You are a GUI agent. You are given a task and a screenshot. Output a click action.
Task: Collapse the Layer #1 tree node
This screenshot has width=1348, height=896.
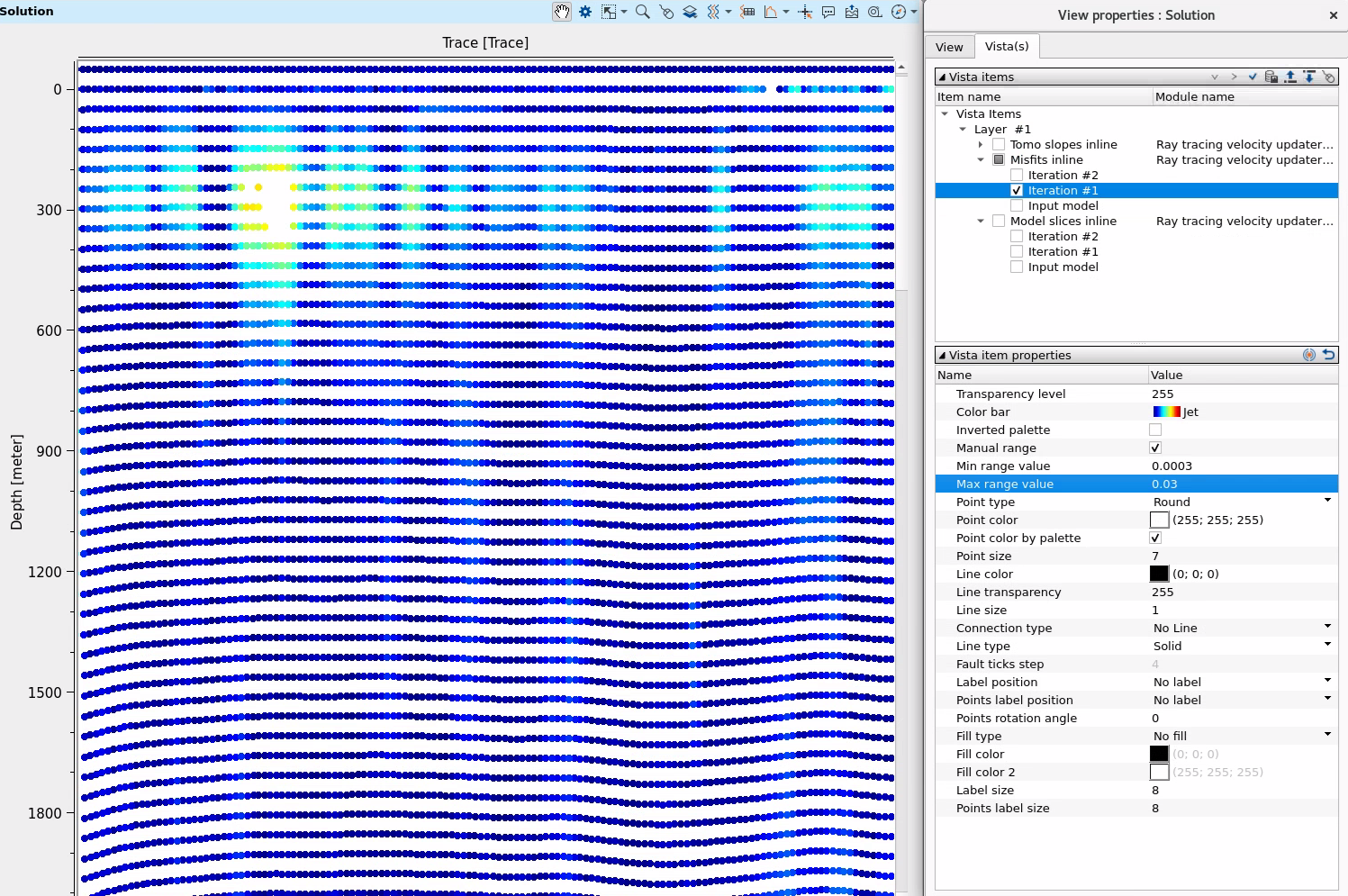point(963,129)
